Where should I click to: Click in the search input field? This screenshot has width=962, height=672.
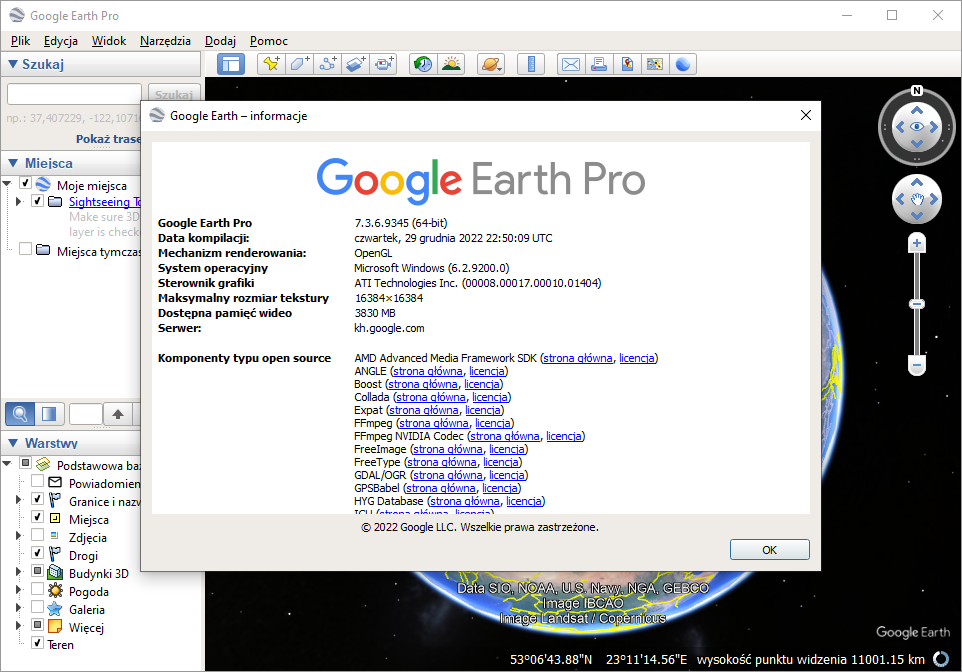74,95
